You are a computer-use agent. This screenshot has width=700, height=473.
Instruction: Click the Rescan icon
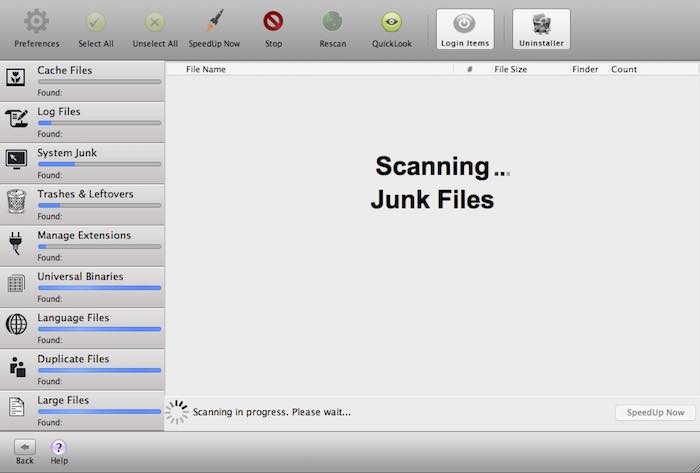tap(333, 21)
